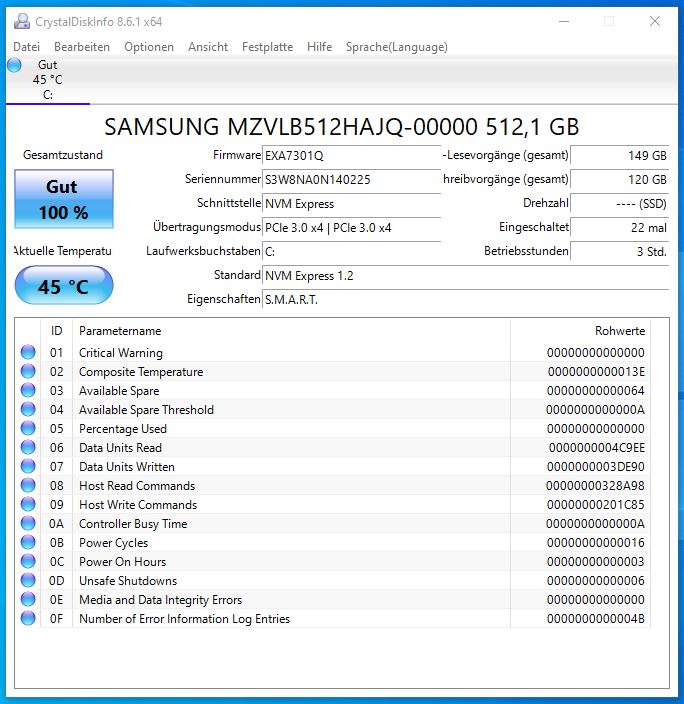This screenshot has width=684, height=704.
Task: Click the status orb for Data Units Read
Action: 28,447
